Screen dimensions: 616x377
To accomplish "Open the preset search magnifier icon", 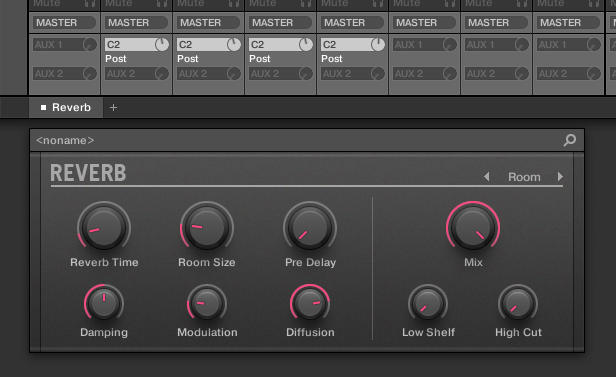I will (570, 140).
